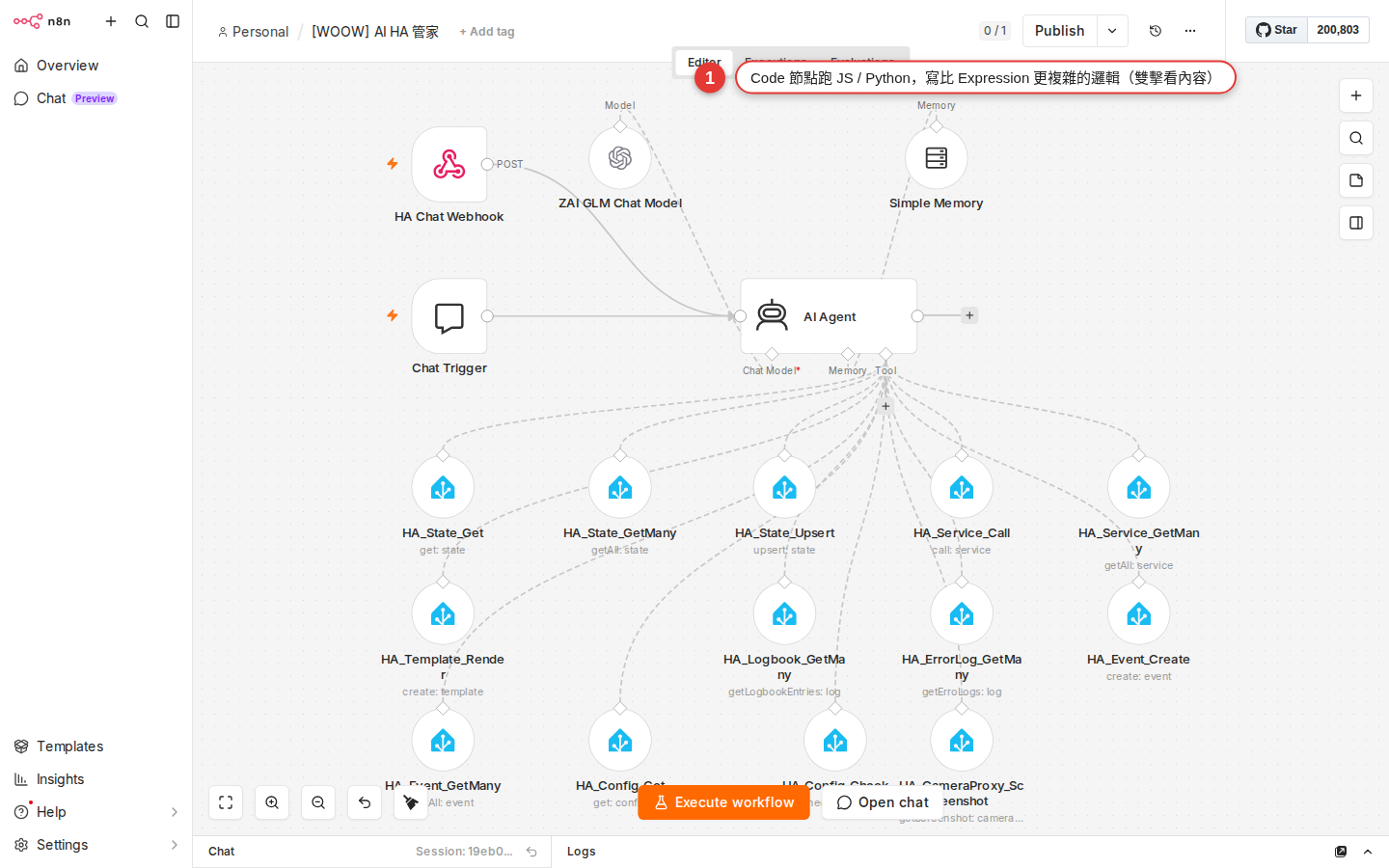The width and height of the screenshot is (1389, 868).
Task: Open the add node panel
Action: point(1356,95)
